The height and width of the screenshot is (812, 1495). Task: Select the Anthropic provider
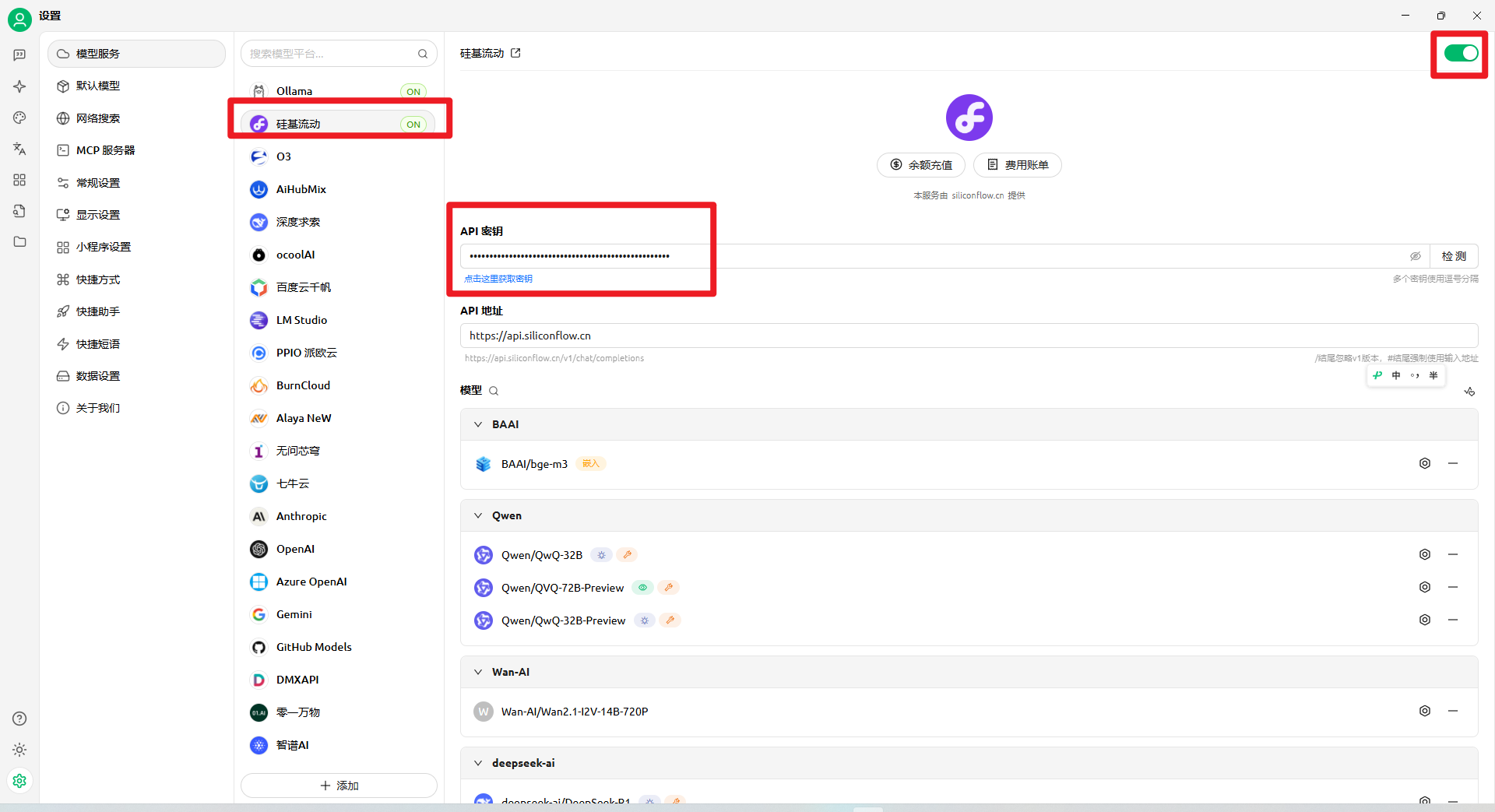[339, 516]
